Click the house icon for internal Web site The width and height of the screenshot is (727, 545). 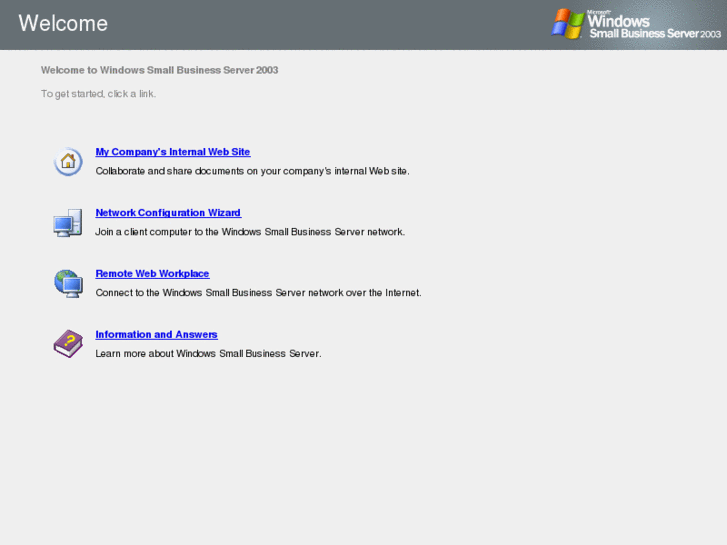click(x=68, y=161)
